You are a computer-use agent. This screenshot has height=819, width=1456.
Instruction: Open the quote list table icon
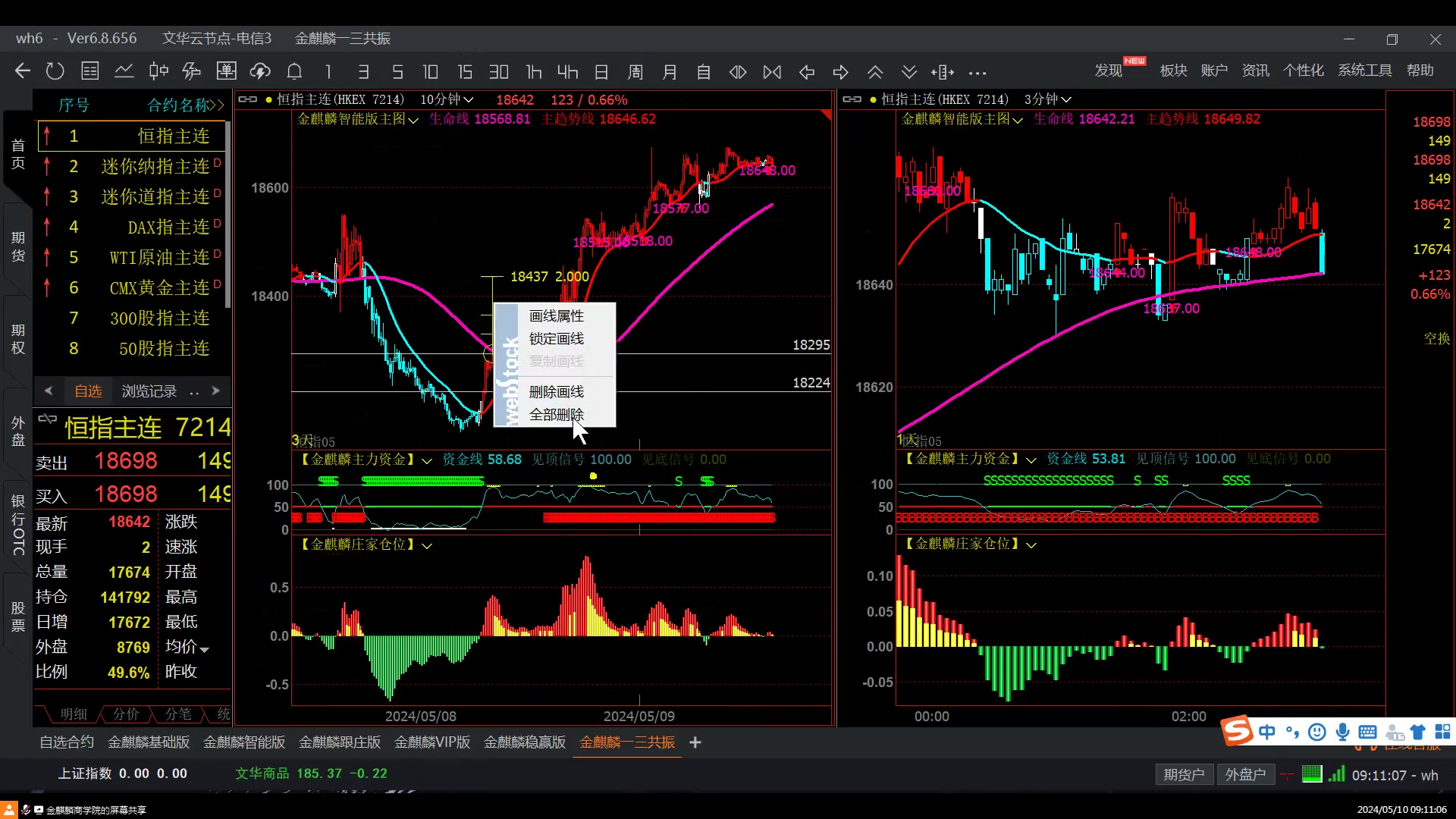point(90,71)
